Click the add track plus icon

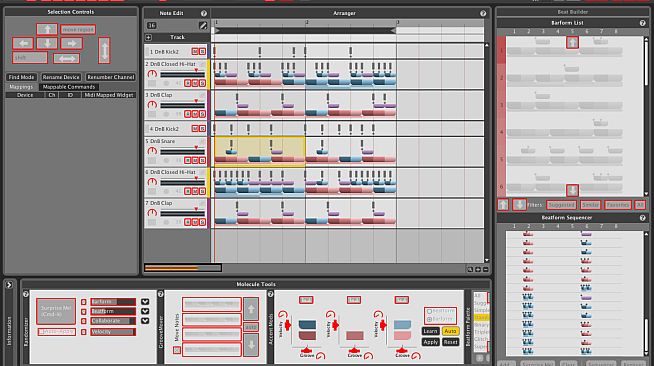[148, 38]
